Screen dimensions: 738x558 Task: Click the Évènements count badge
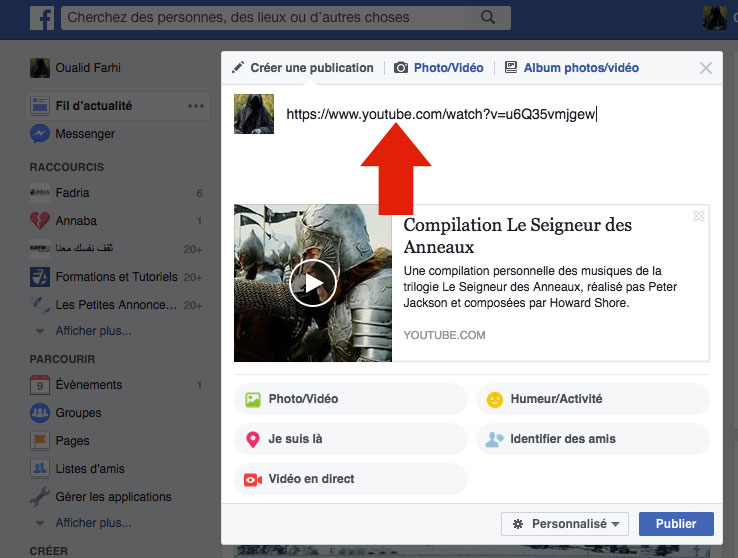(x=199, y=385)
